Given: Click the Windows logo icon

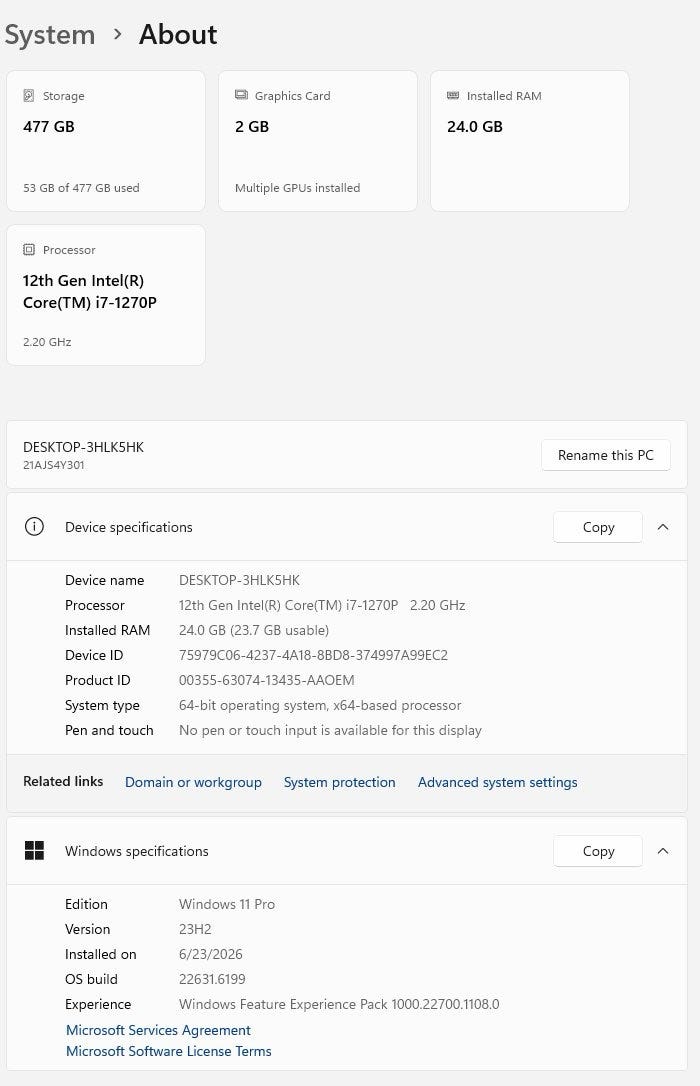Looking at the screenshot, I should [x=34, y=851].
